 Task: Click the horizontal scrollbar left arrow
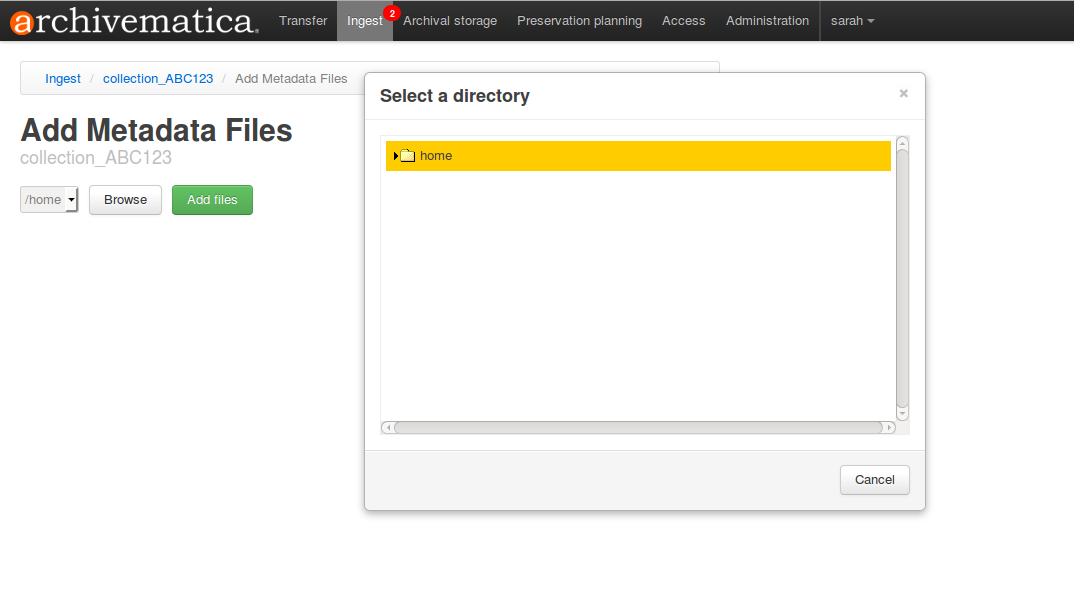(387, 427)
